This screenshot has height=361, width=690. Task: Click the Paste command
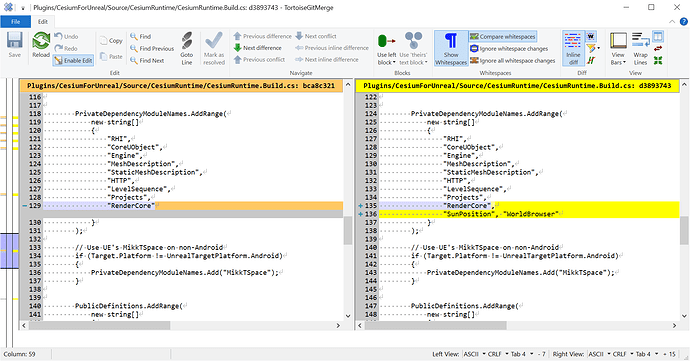tap(111, 56)
